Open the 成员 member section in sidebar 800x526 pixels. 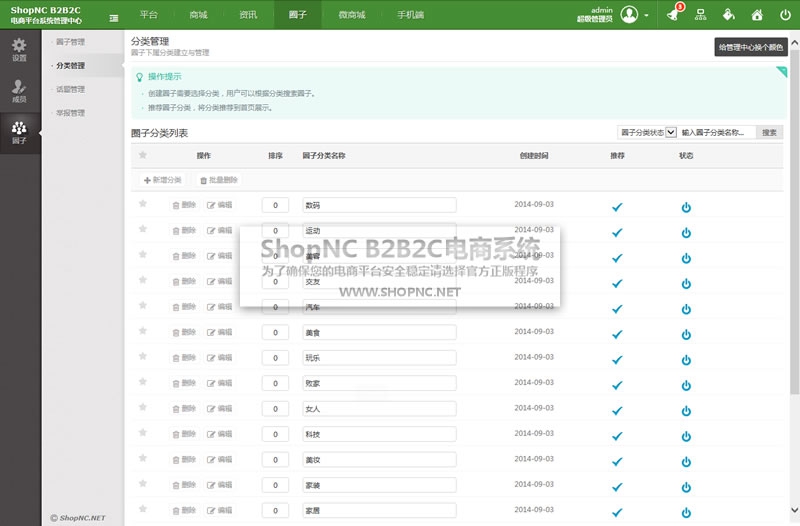click(x=19, y=91)
